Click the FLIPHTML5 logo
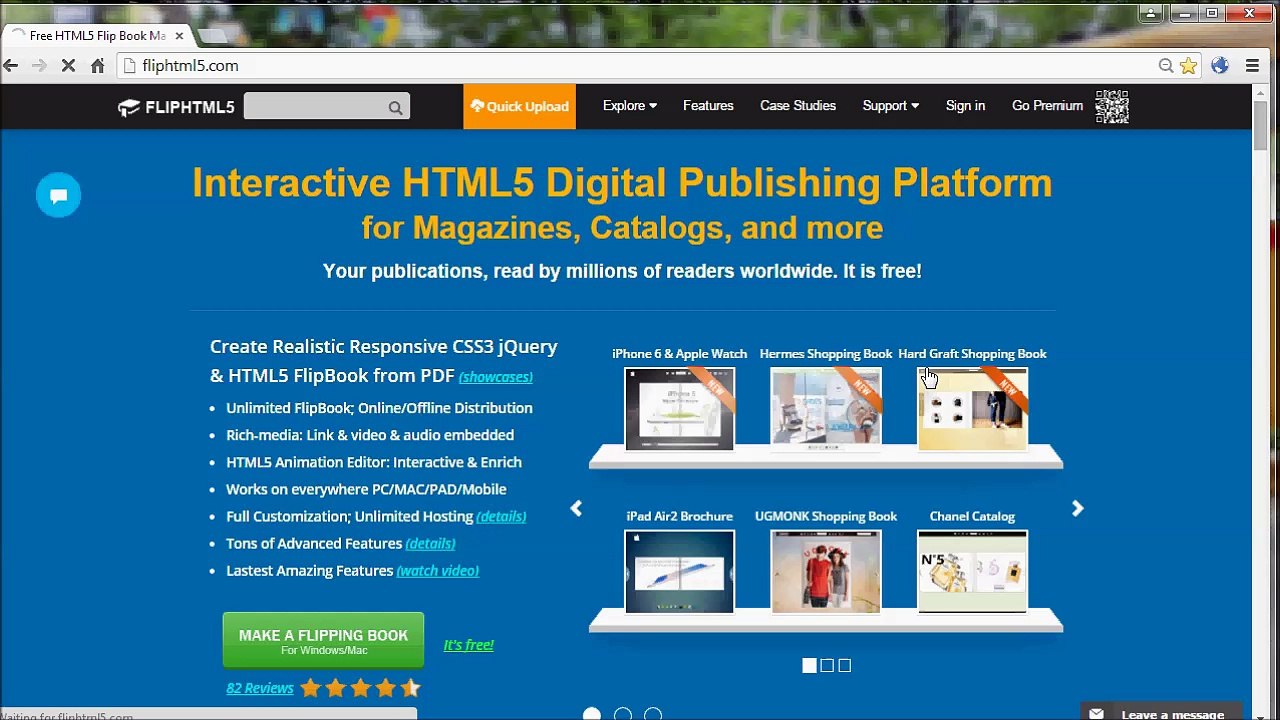This screenshot has width=1280, height=720. click(176, 107)
